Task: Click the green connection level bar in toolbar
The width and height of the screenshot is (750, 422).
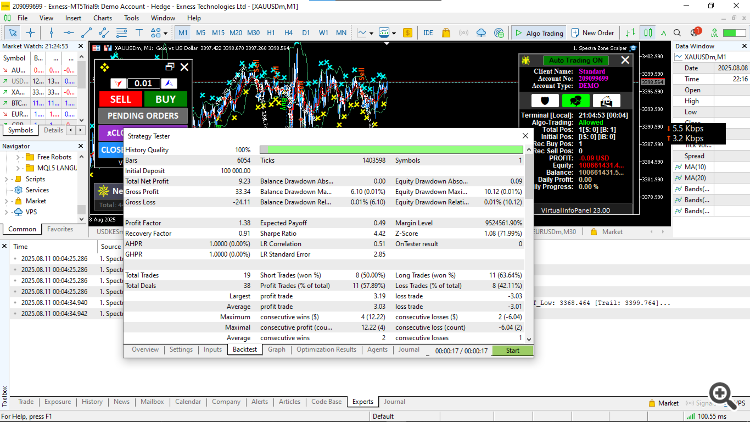Action: [734, 33]
